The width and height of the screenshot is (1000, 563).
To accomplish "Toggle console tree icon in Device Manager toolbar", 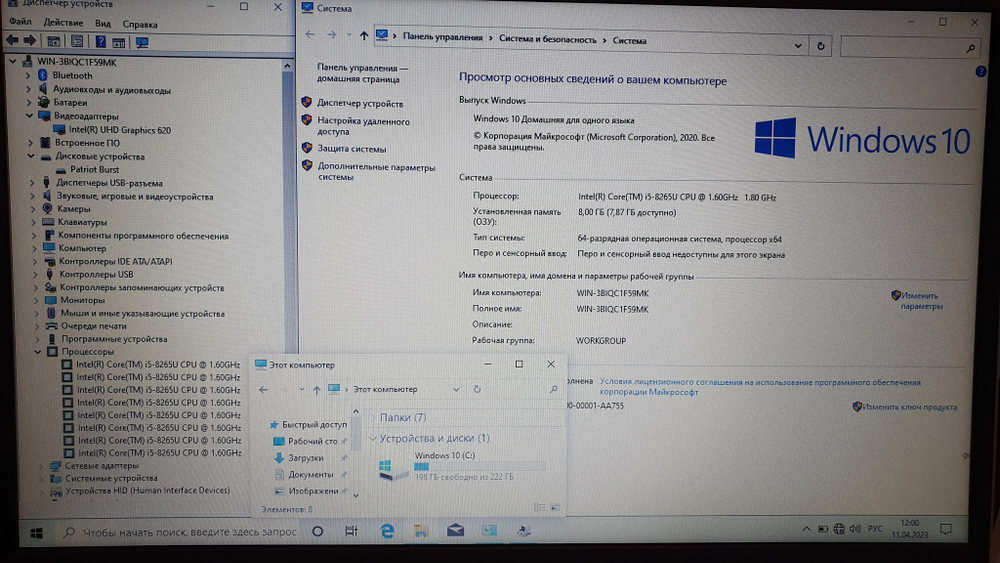I will (54, 41).
